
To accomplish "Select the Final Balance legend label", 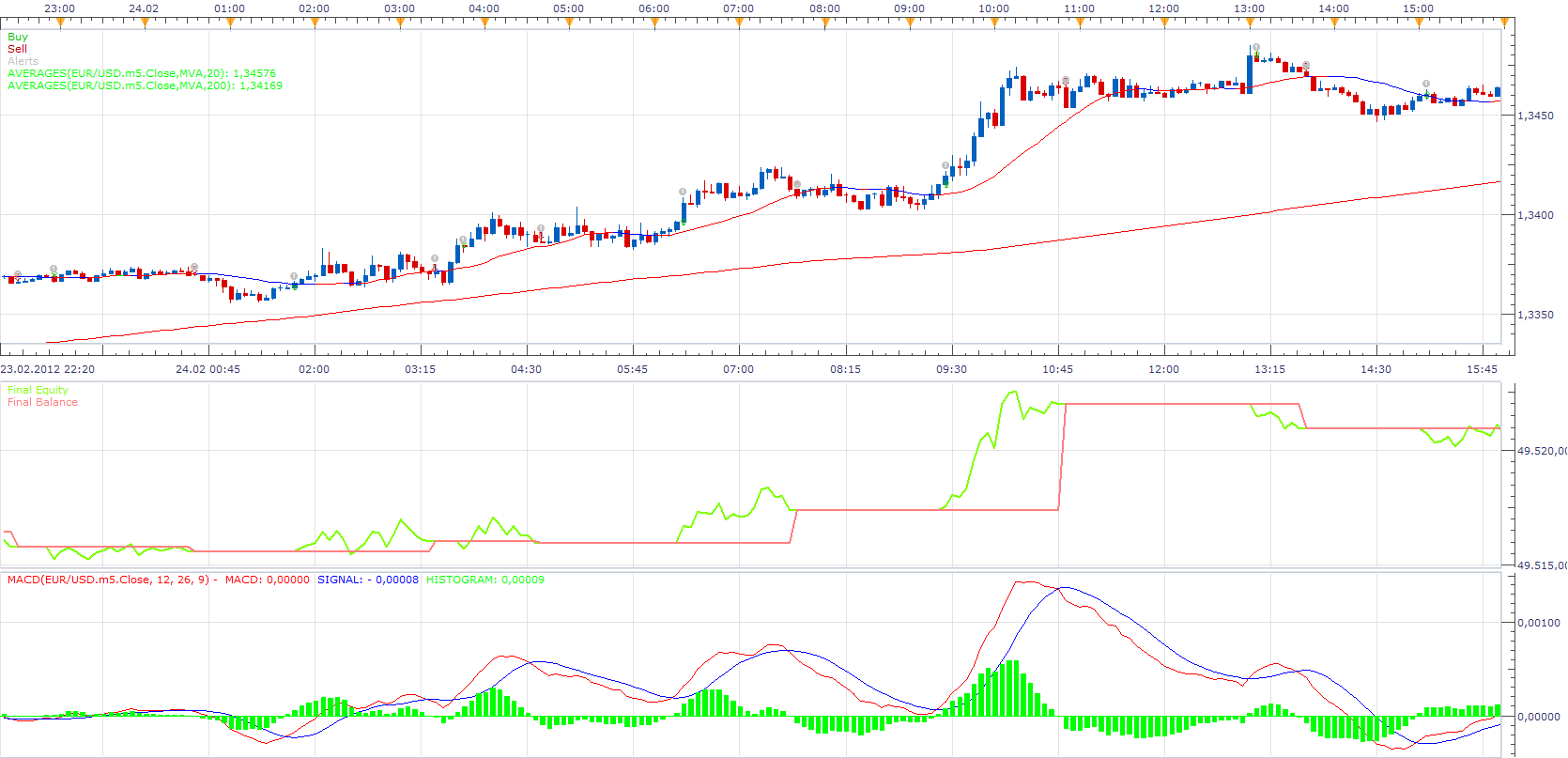I will click(42, 402).
